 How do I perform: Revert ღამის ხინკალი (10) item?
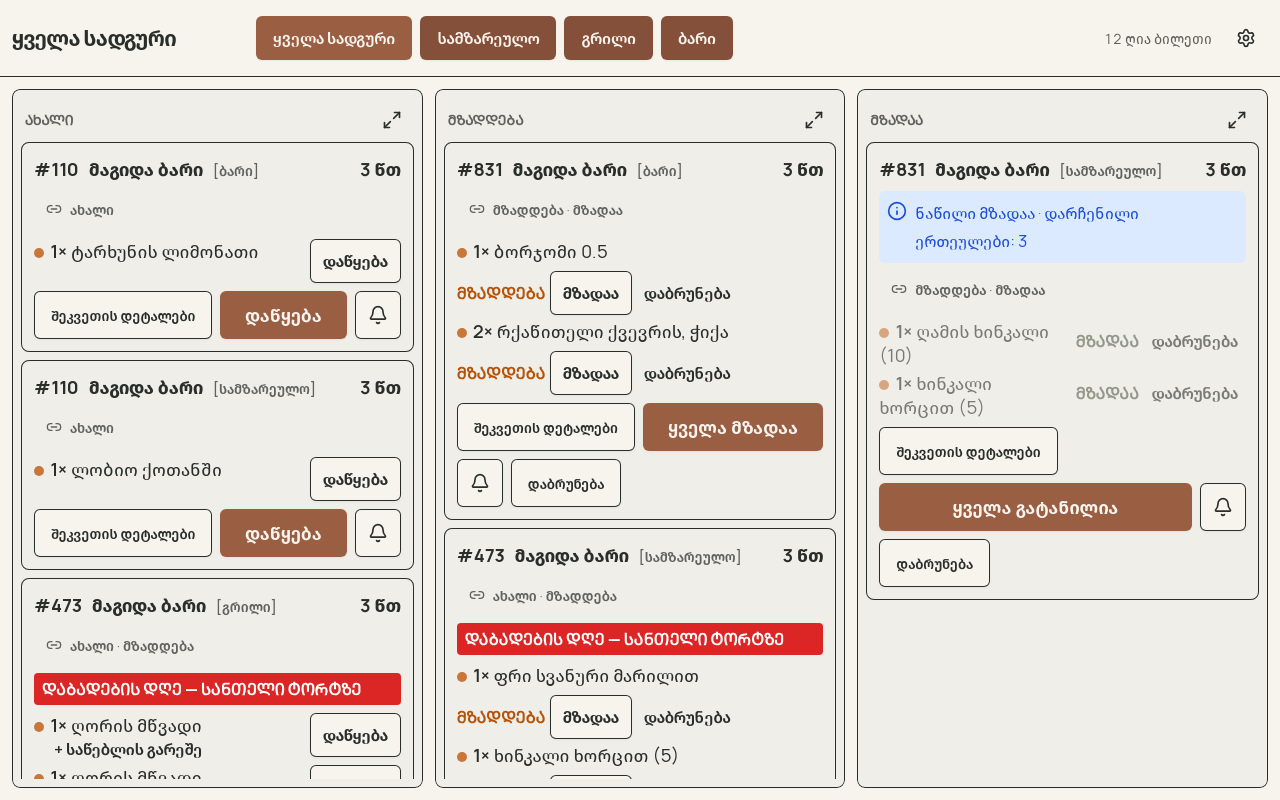1195,342
